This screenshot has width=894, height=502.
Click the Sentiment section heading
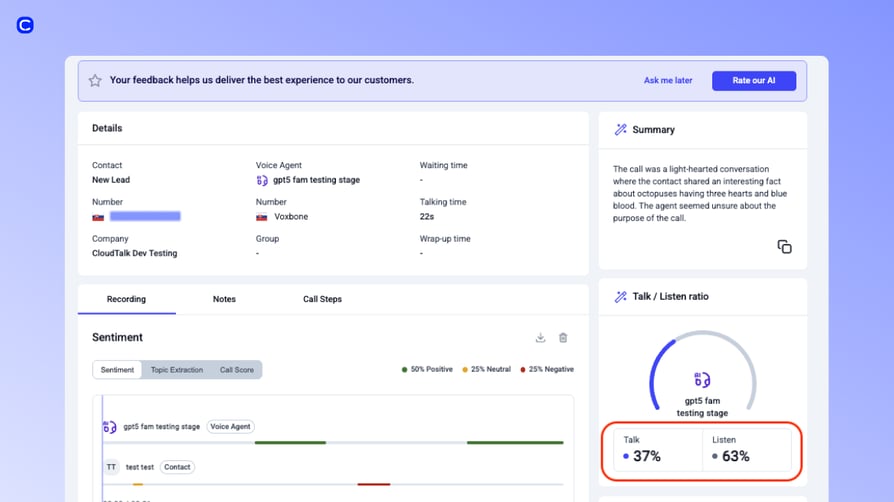coord(117,338)
